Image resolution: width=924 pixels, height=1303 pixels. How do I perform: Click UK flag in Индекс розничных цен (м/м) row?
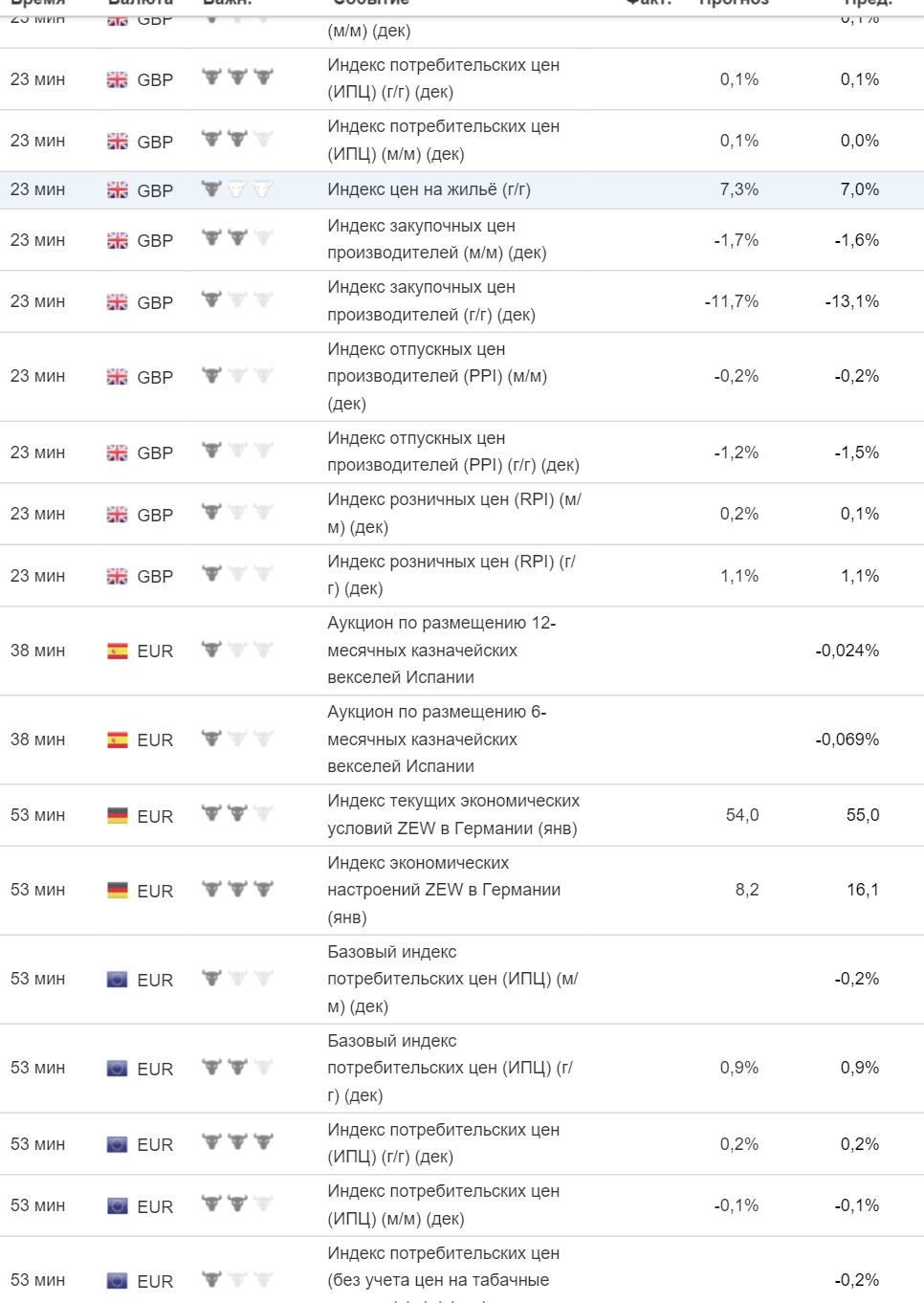117,515
